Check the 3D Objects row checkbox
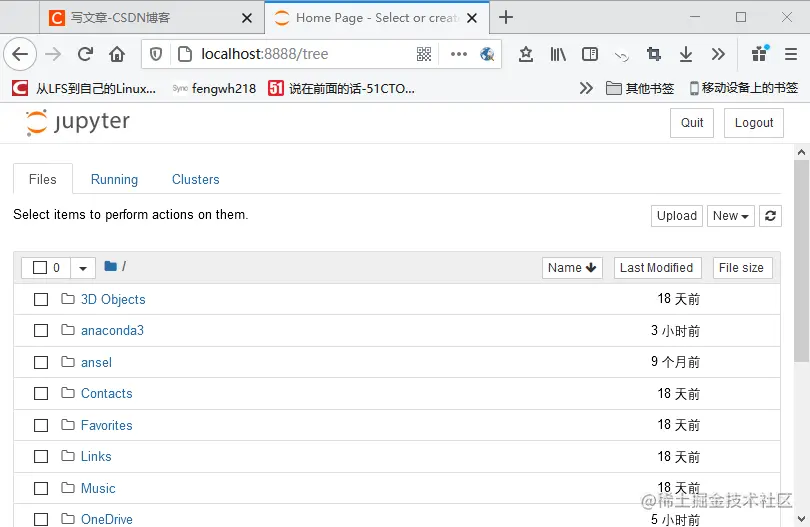Image resolution: width=810 pixels, height=527 pixels. [x=41, y=300]
